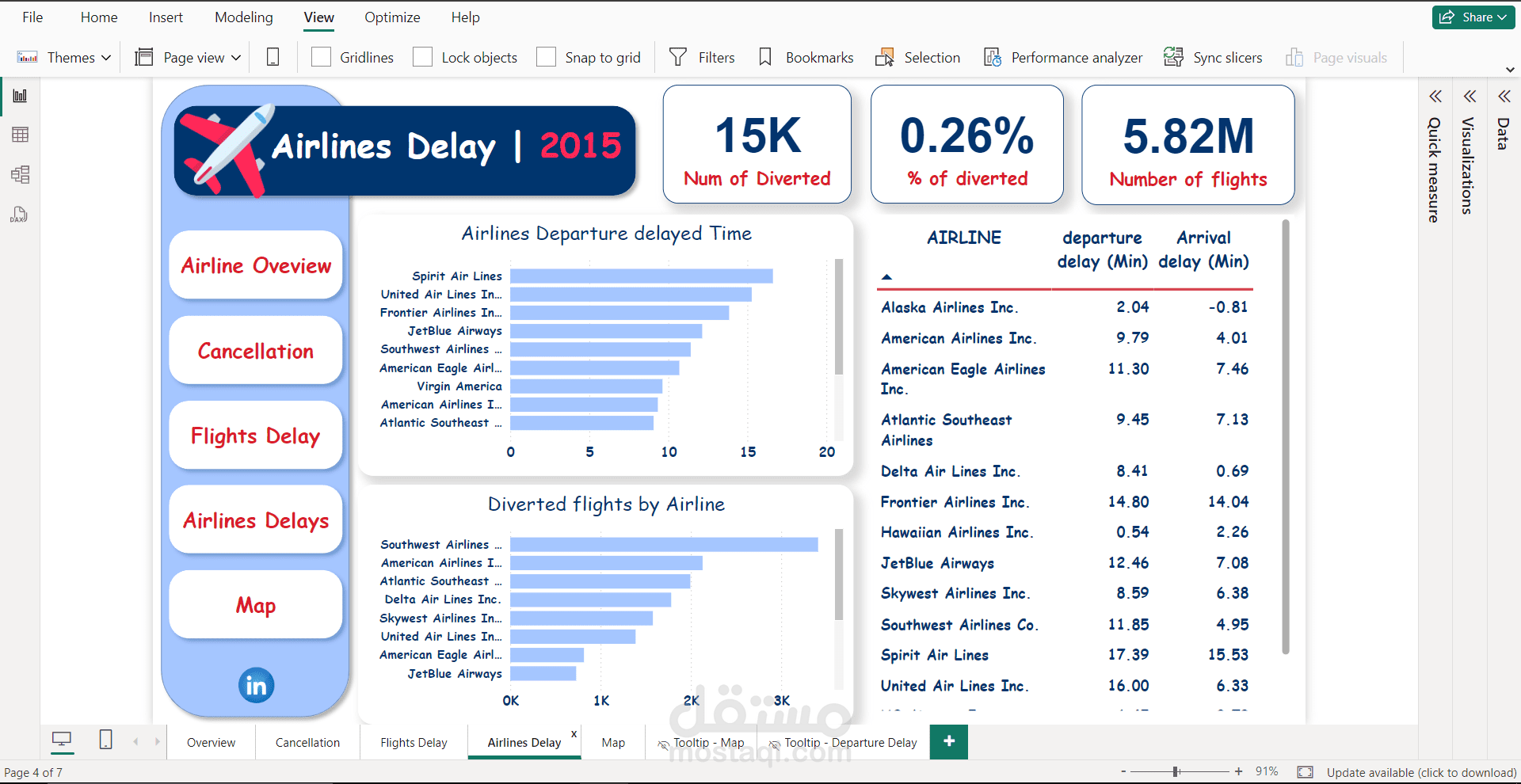Open Sync slicers icon
Screen dimensions: 1521x784
click(1173, 57)
